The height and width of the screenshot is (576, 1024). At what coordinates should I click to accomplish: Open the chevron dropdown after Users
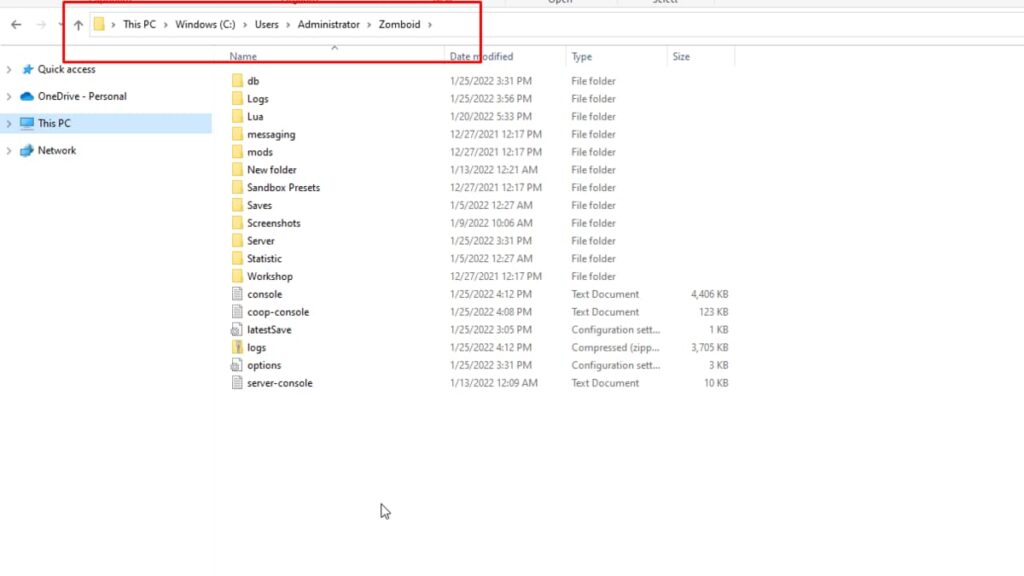[x=288, y=25]
